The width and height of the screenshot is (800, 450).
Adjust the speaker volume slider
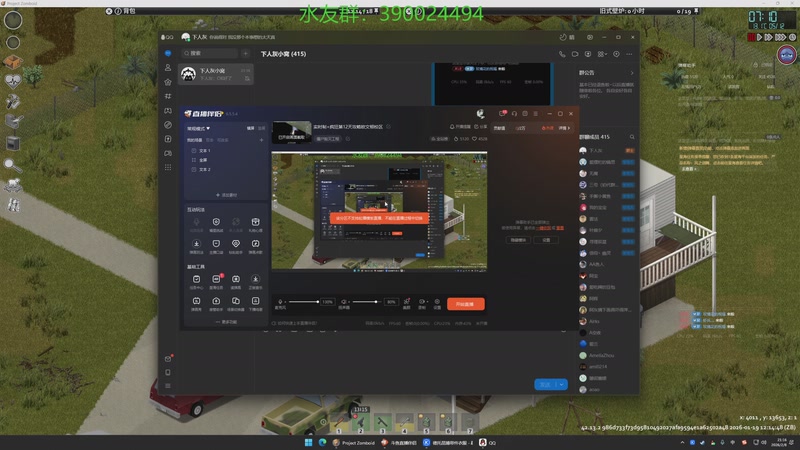366,302
